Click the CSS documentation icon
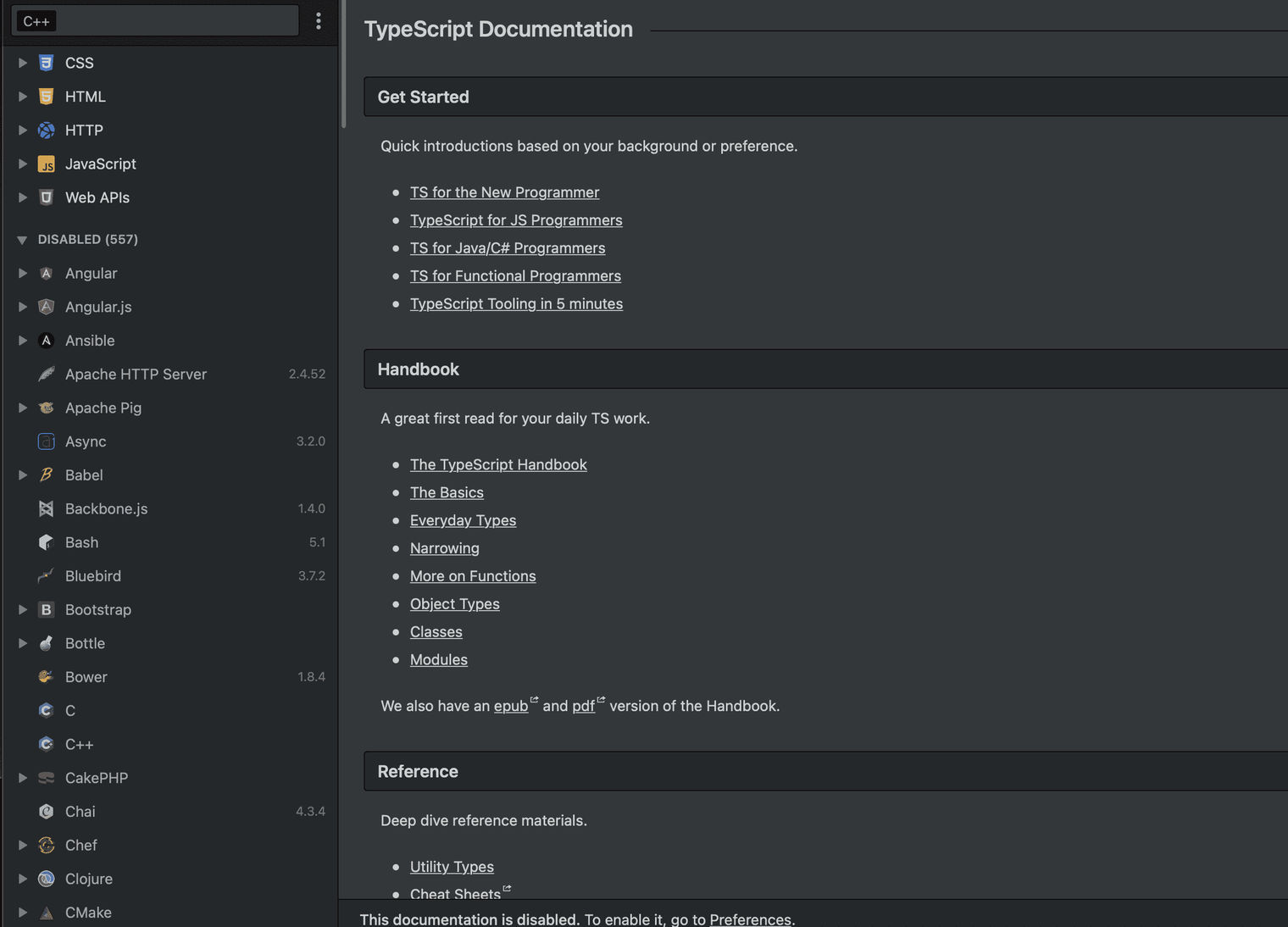The height and width of the screenshot is (927, 1288). pos(47,63)
